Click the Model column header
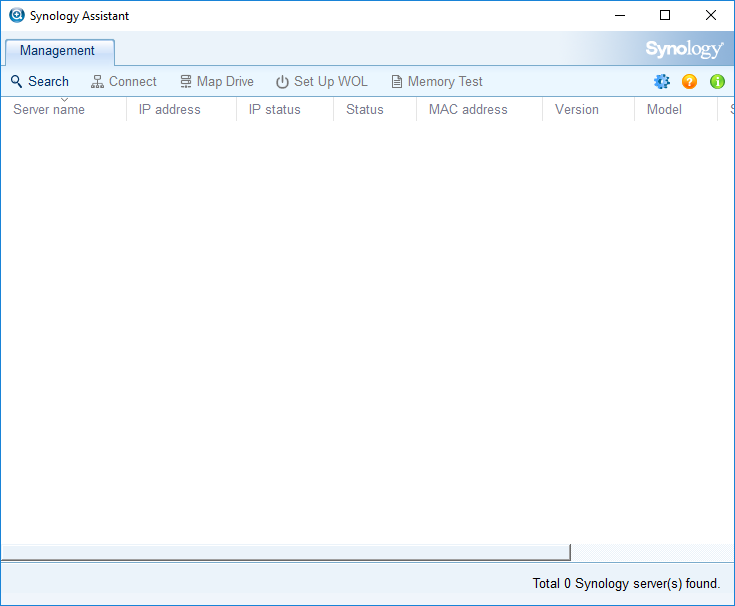The width and height of the screenshot is (735, 606). (676, 109)
